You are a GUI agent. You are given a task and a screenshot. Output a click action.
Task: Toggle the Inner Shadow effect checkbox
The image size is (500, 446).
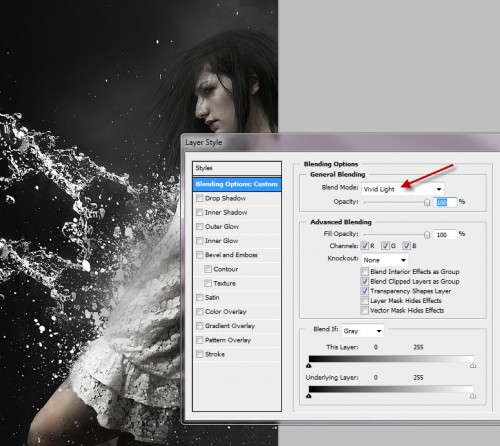pyautogui.click(x=200, y=212)
